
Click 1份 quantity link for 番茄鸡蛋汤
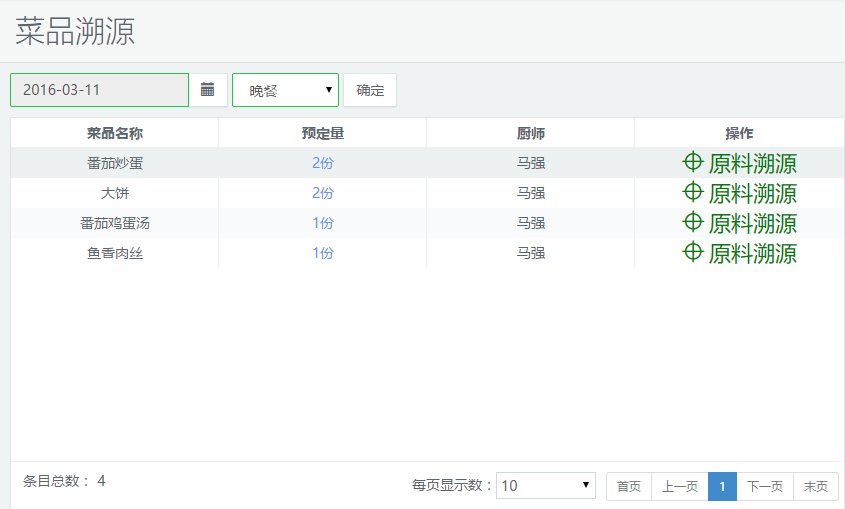click(x=322, y=223)
